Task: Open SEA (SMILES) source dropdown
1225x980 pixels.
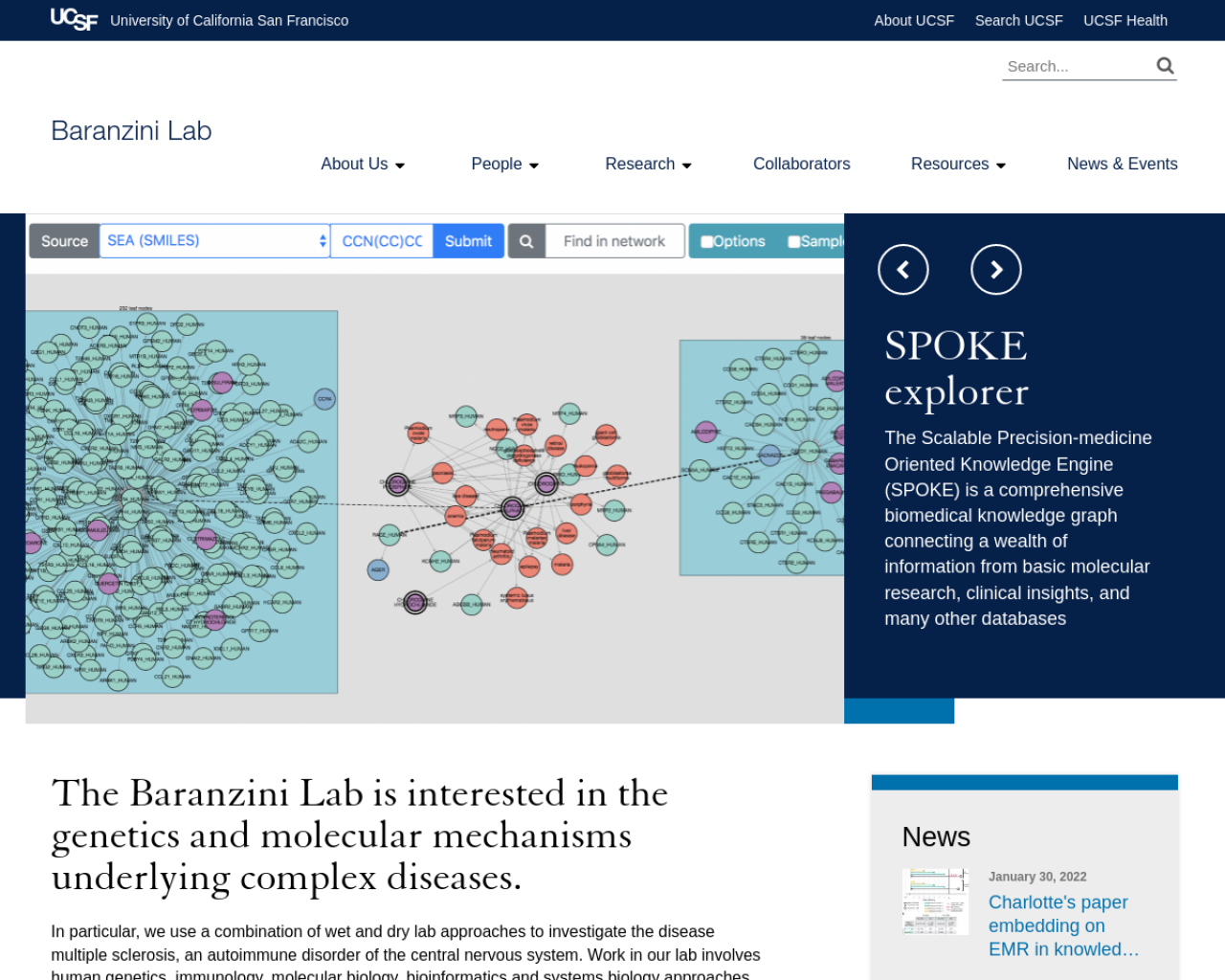Action: click(215, 241)
